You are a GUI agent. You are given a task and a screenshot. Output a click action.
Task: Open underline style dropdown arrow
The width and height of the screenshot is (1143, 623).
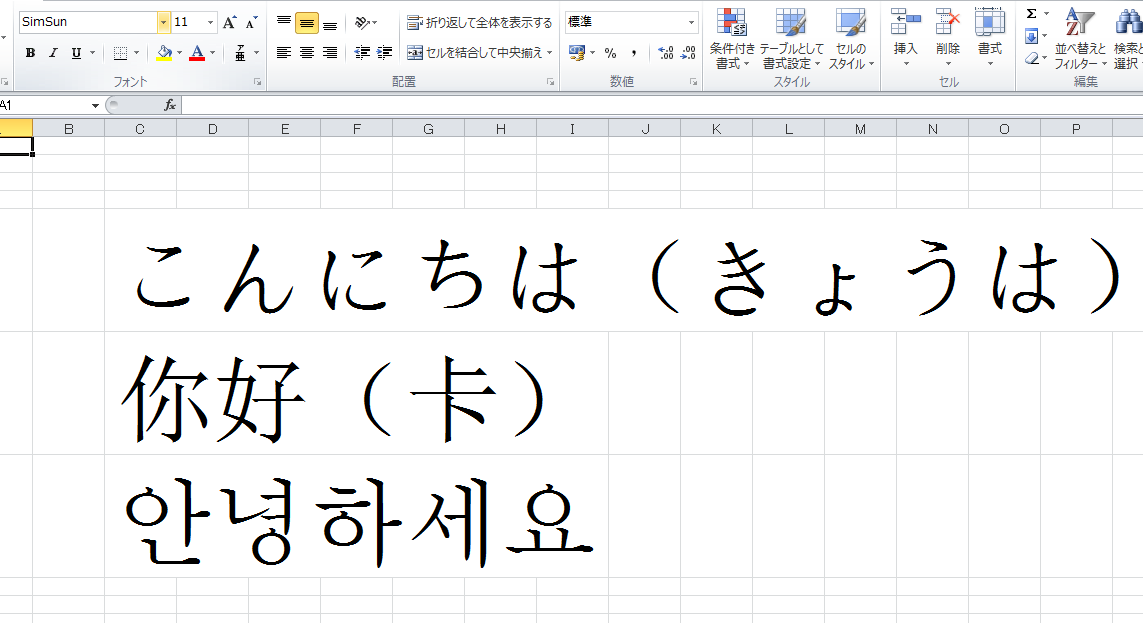coord(93,52)
